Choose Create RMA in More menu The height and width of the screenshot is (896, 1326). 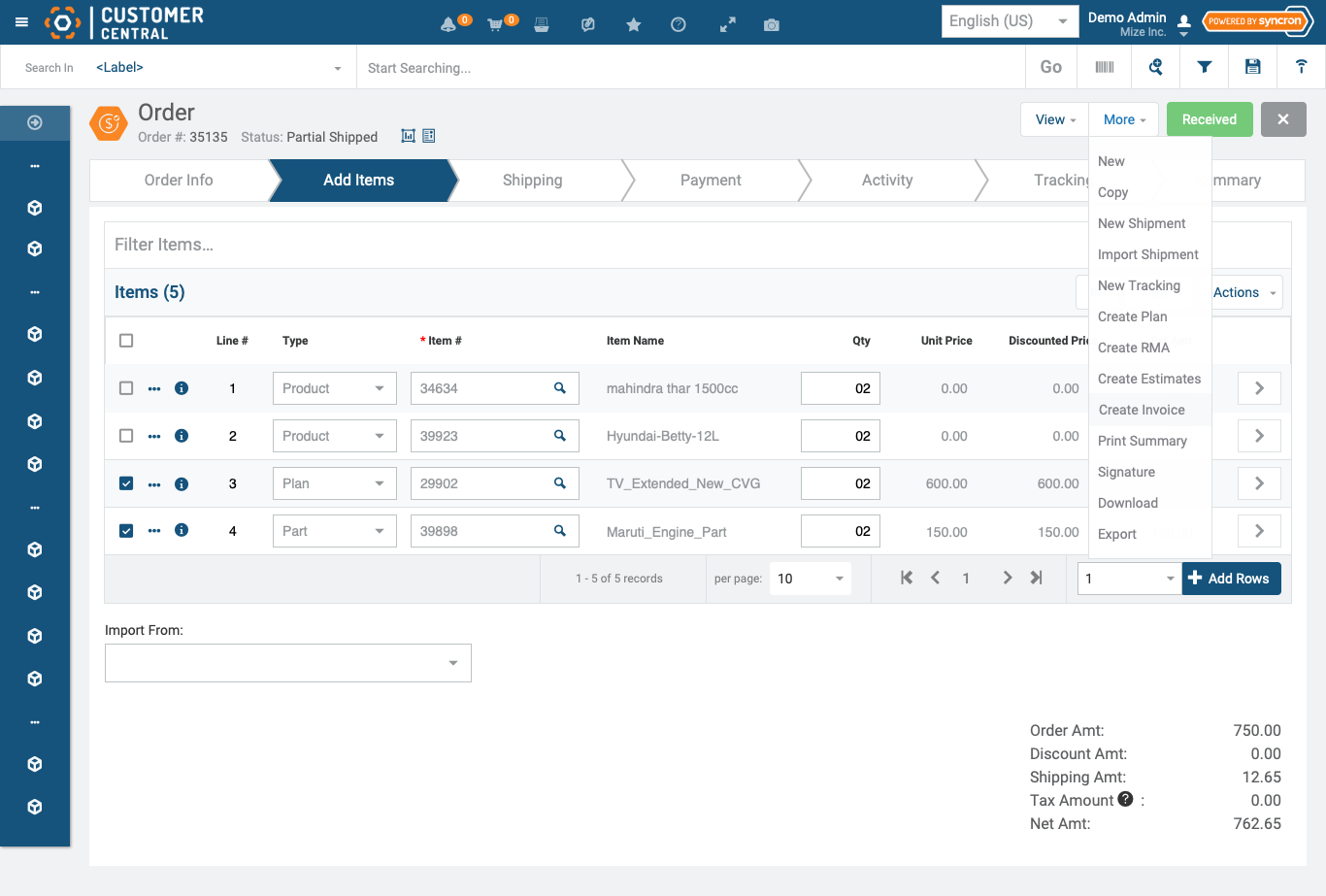point(1134,348)
